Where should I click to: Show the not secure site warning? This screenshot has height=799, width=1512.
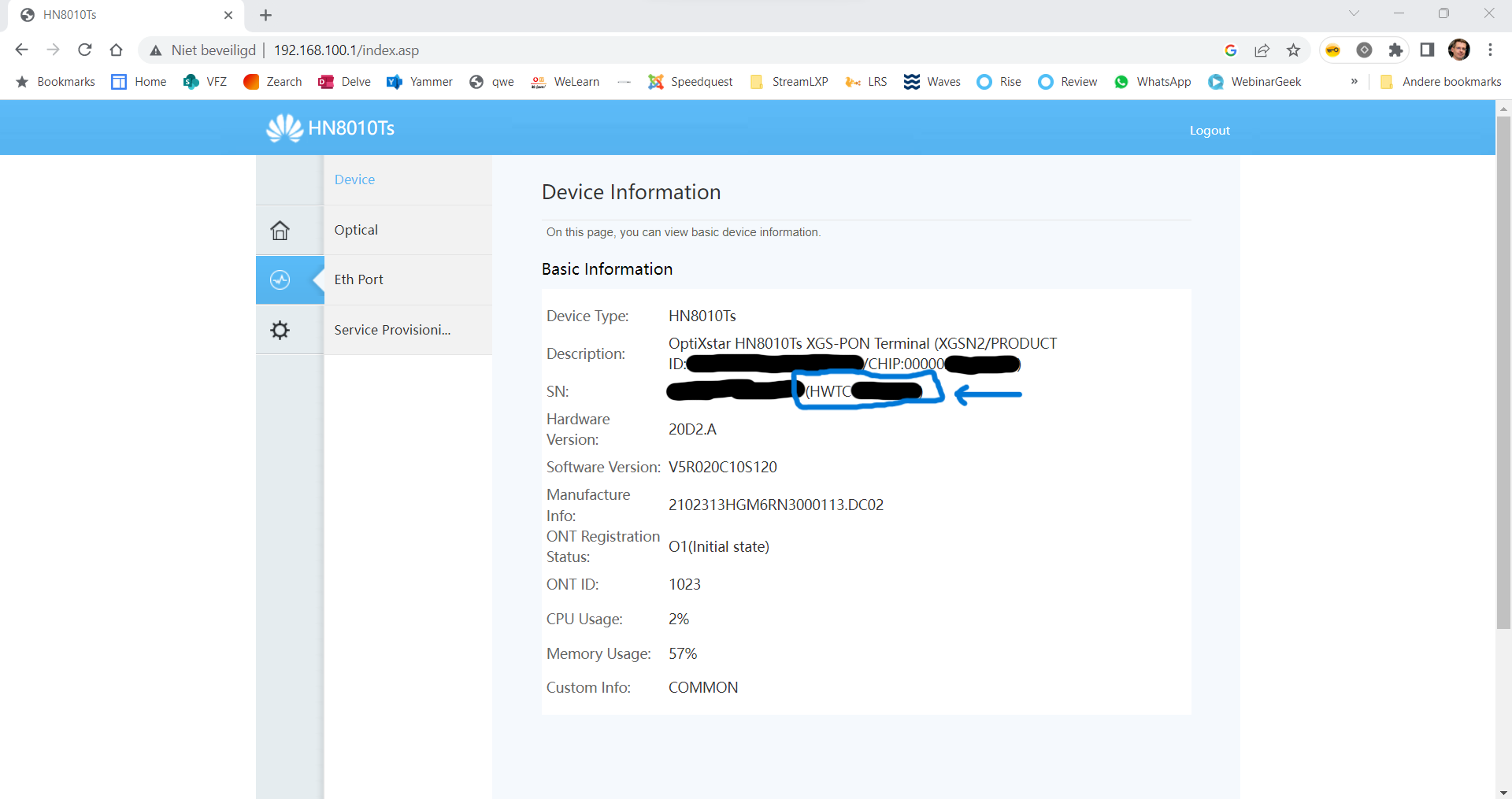coord(202,50)
